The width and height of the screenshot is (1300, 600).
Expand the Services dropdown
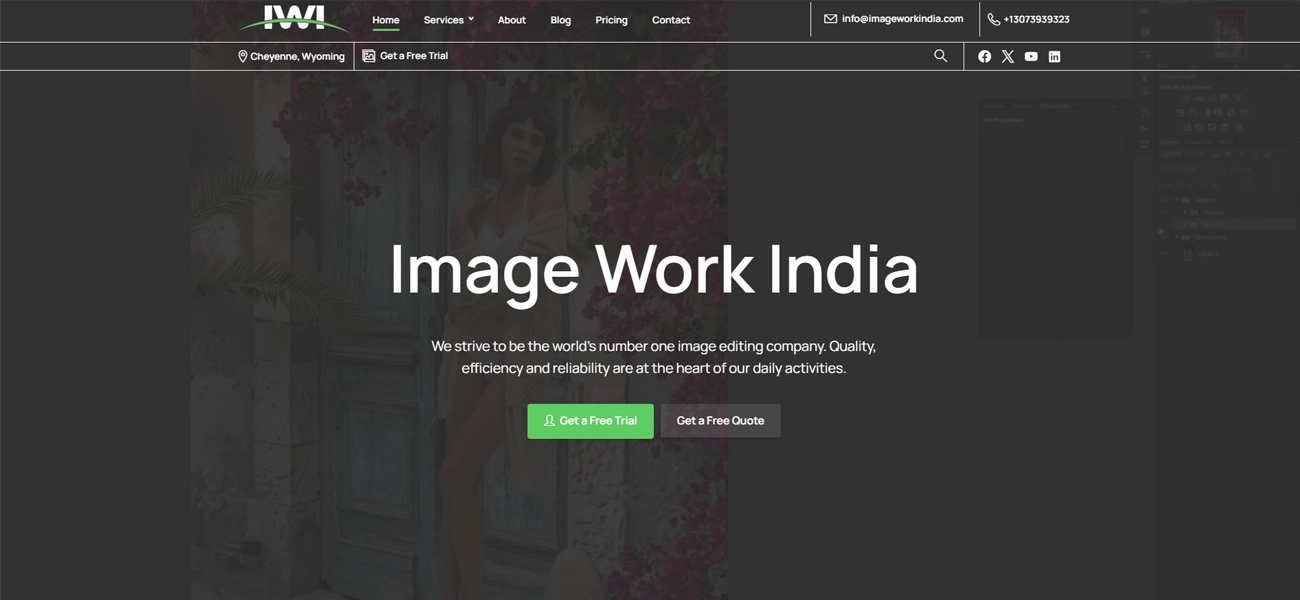click(x=447, y=19)
